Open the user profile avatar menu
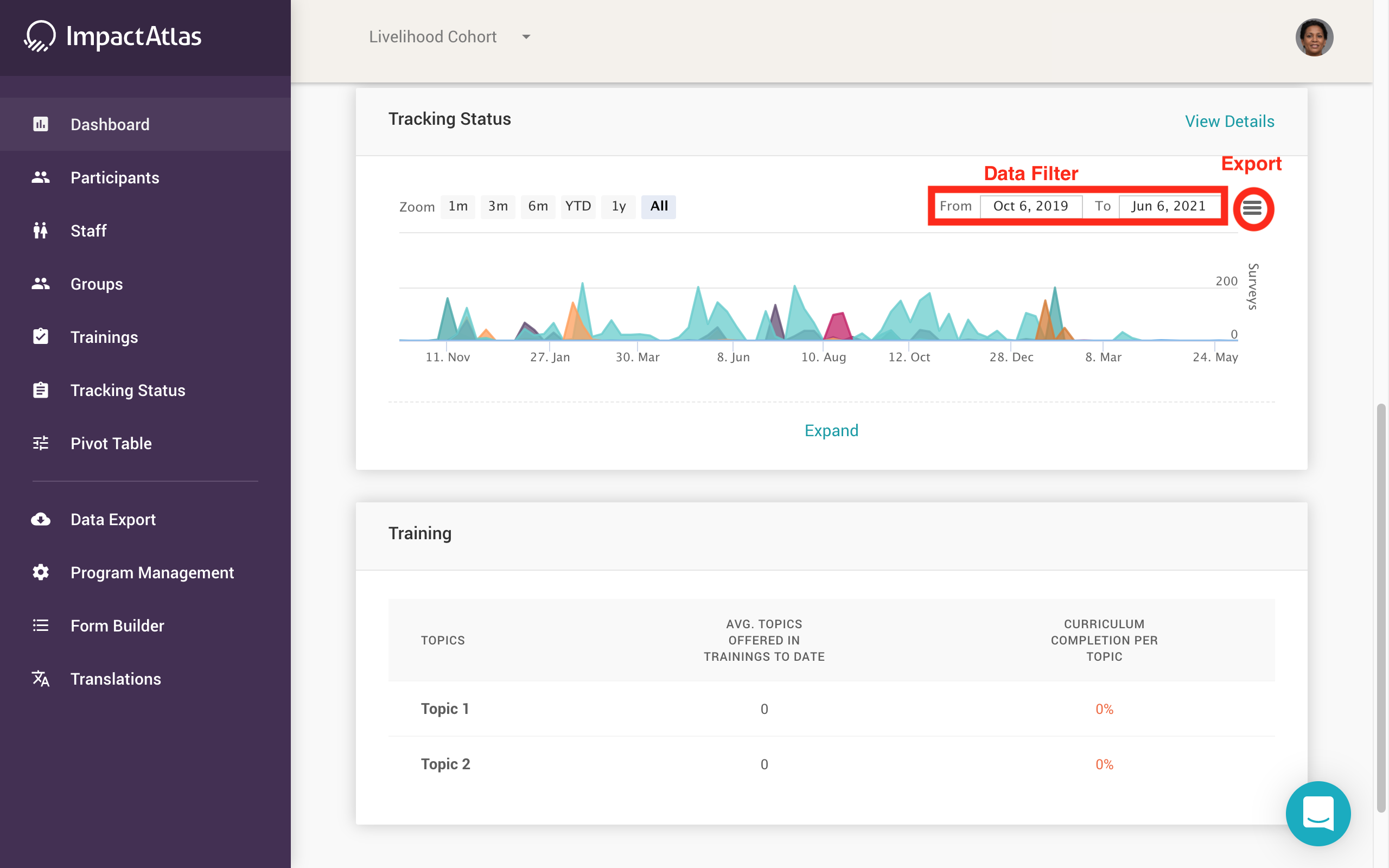Viewport: 1389px width, 868px height. [x=1313, y=37]
